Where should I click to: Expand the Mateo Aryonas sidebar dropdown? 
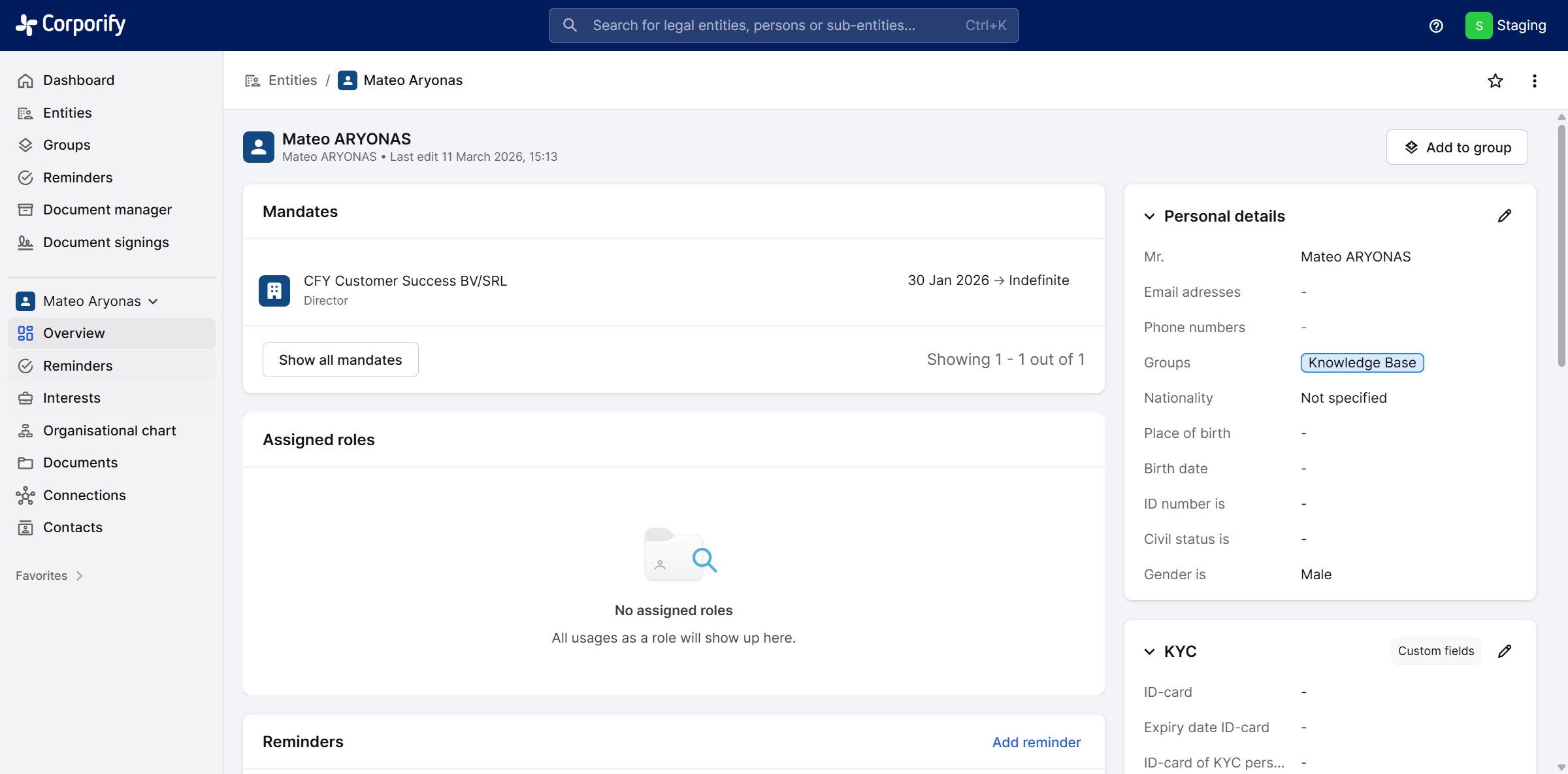(154, 301)
